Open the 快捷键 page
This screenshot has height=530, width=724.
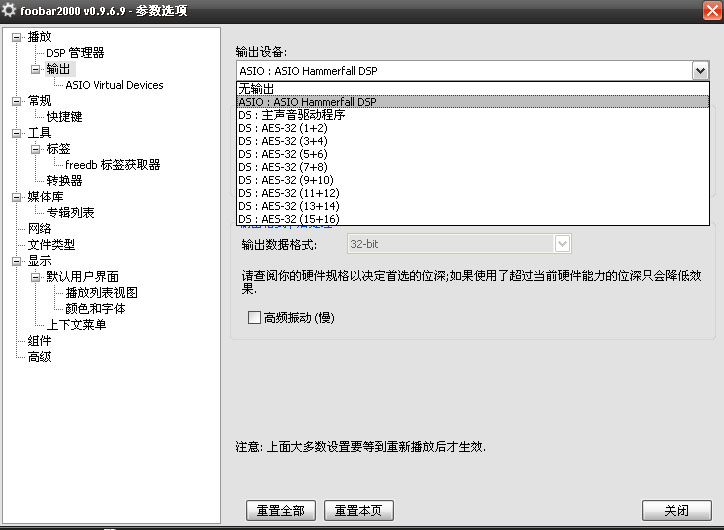pos(64,117)
